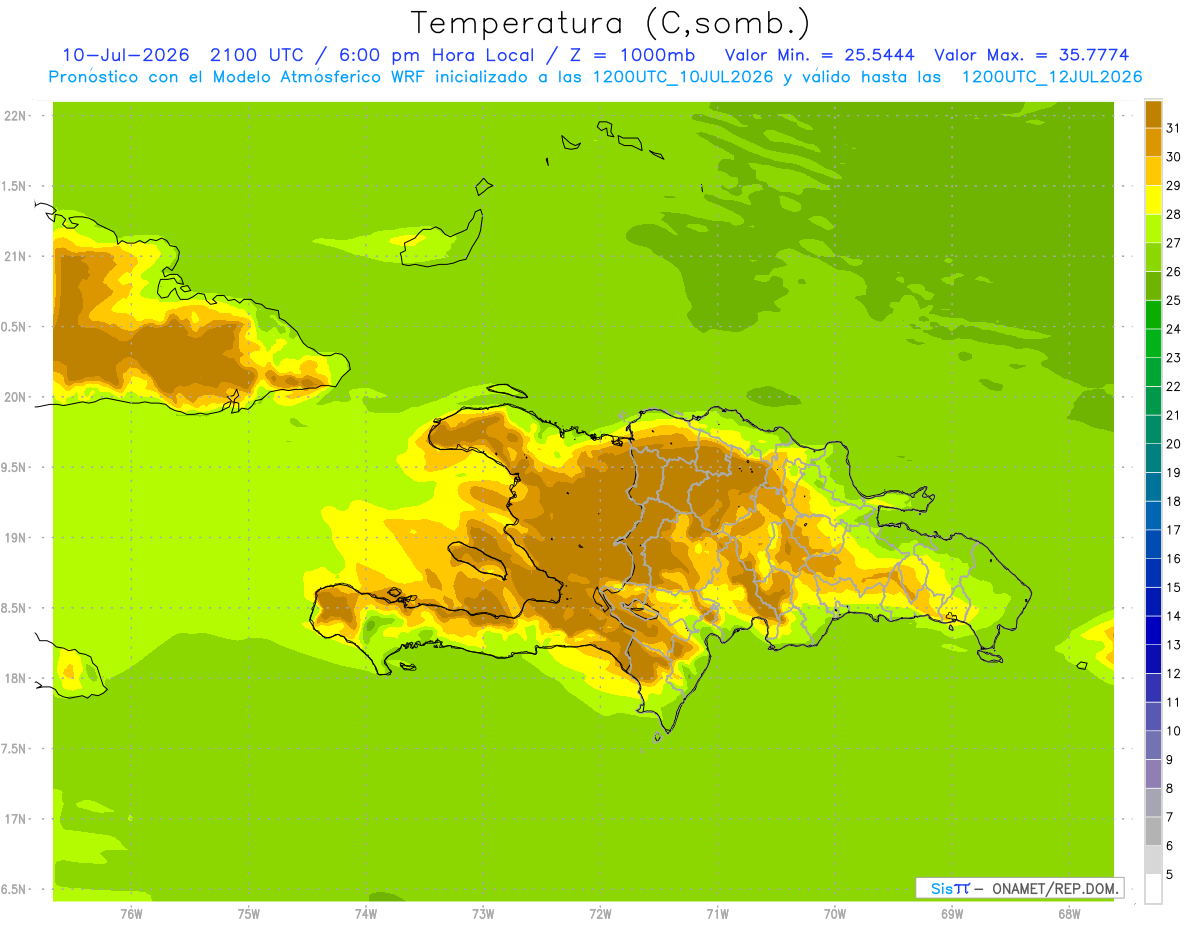Click the gray swatch between 6 and 7
1200x927 pixels.
tap(1153, 831)
